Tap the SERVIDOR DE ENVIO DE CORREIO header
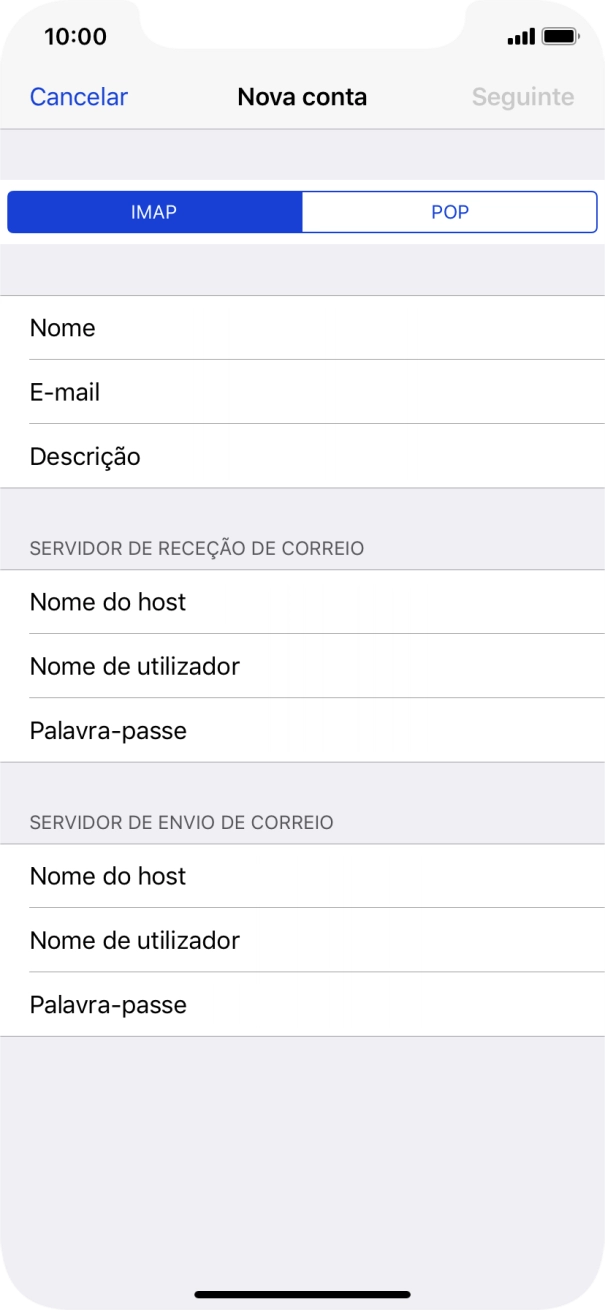 tap(180, 822)
